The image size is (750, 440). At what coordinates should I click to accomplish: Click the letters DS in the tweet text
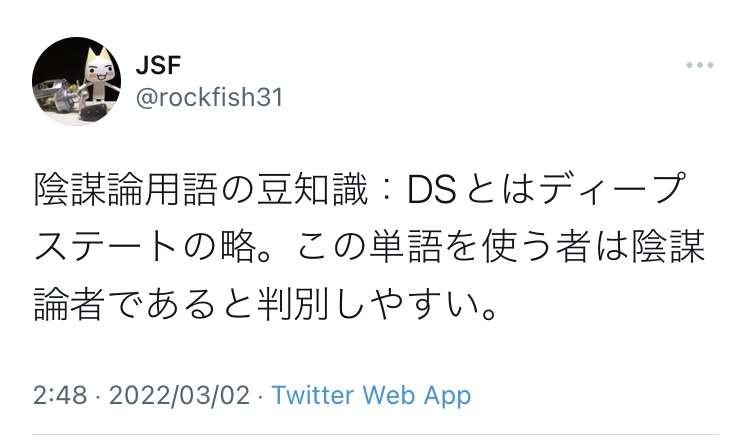click(x=431, y=190)
